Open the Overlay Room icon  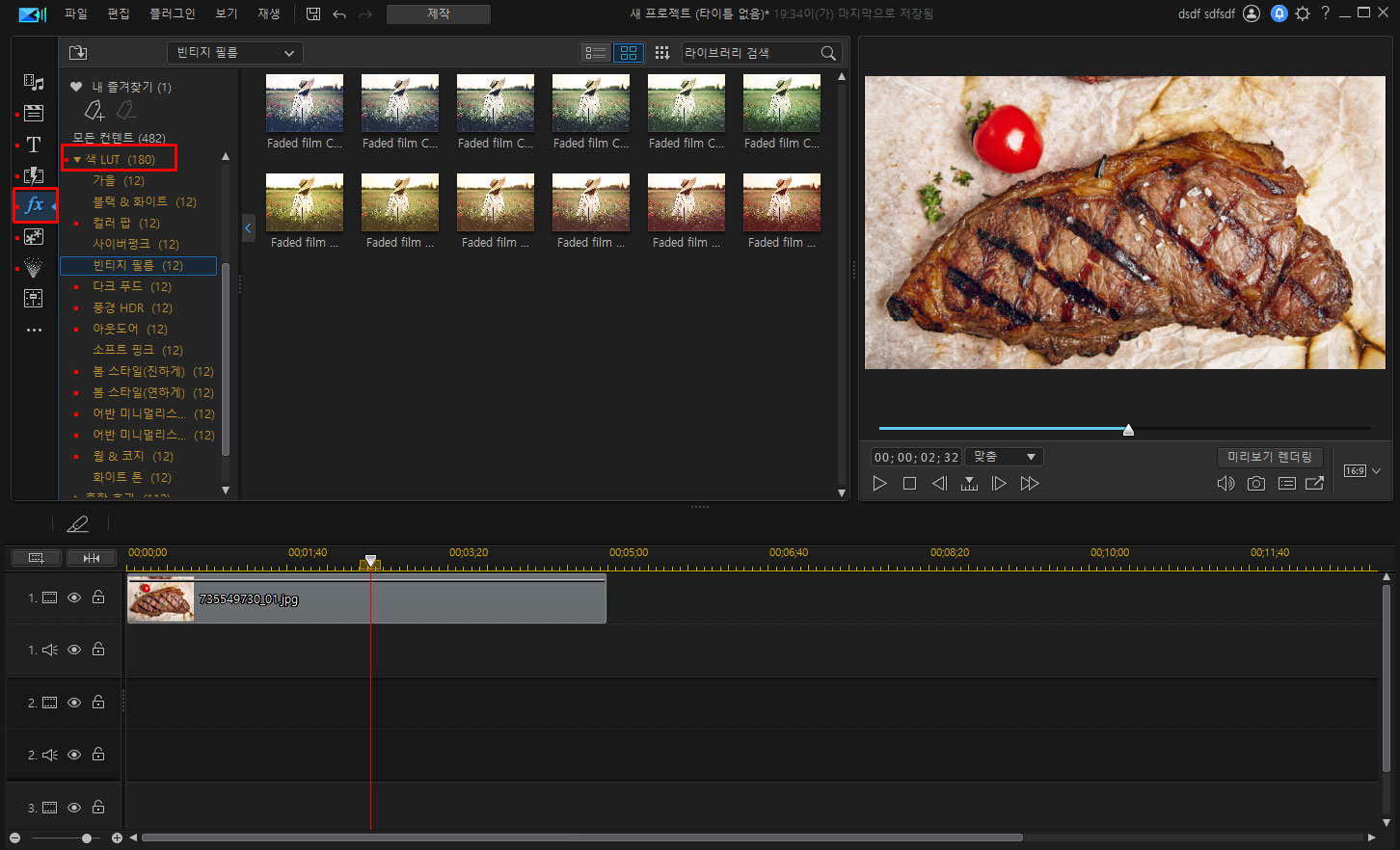click(x=34, y=237)
